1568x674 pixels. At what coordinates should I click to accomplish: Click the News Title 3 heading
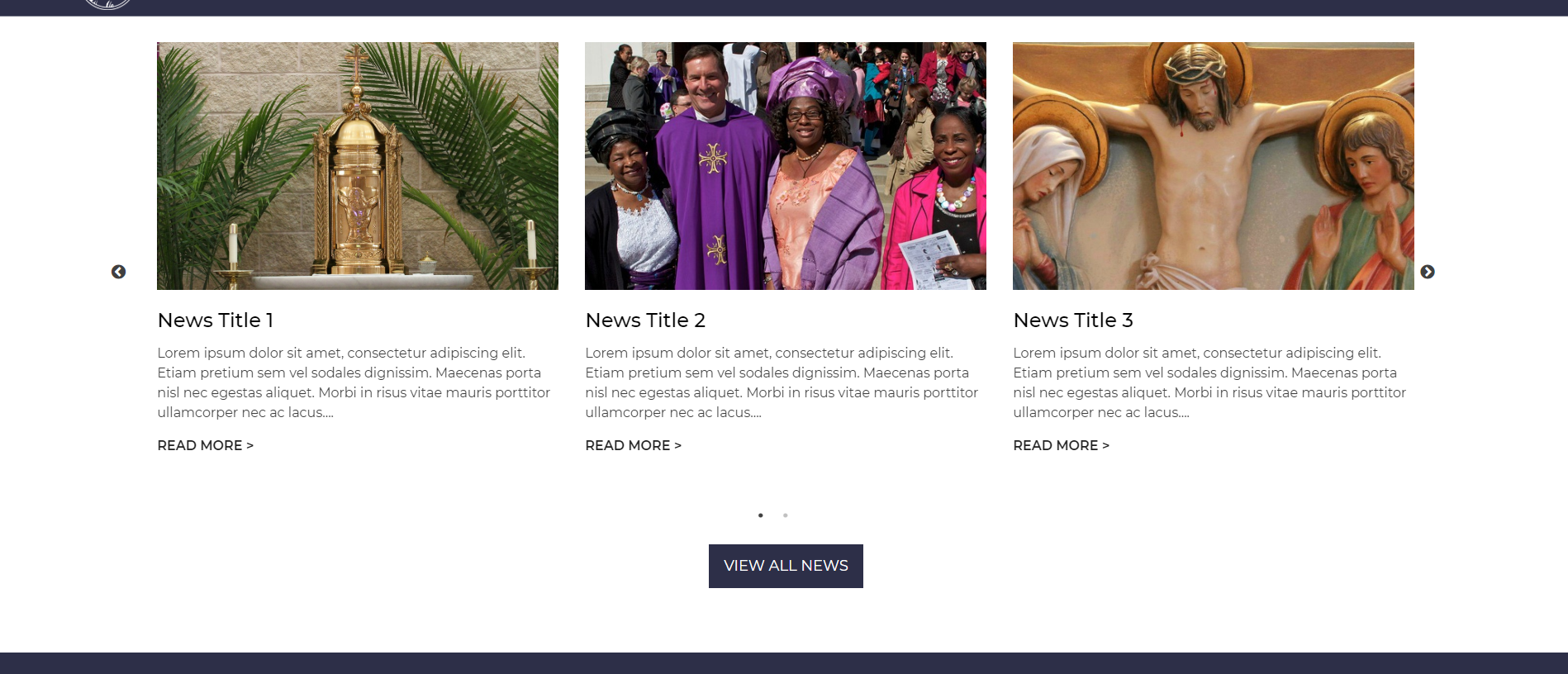coord(1073,320)
